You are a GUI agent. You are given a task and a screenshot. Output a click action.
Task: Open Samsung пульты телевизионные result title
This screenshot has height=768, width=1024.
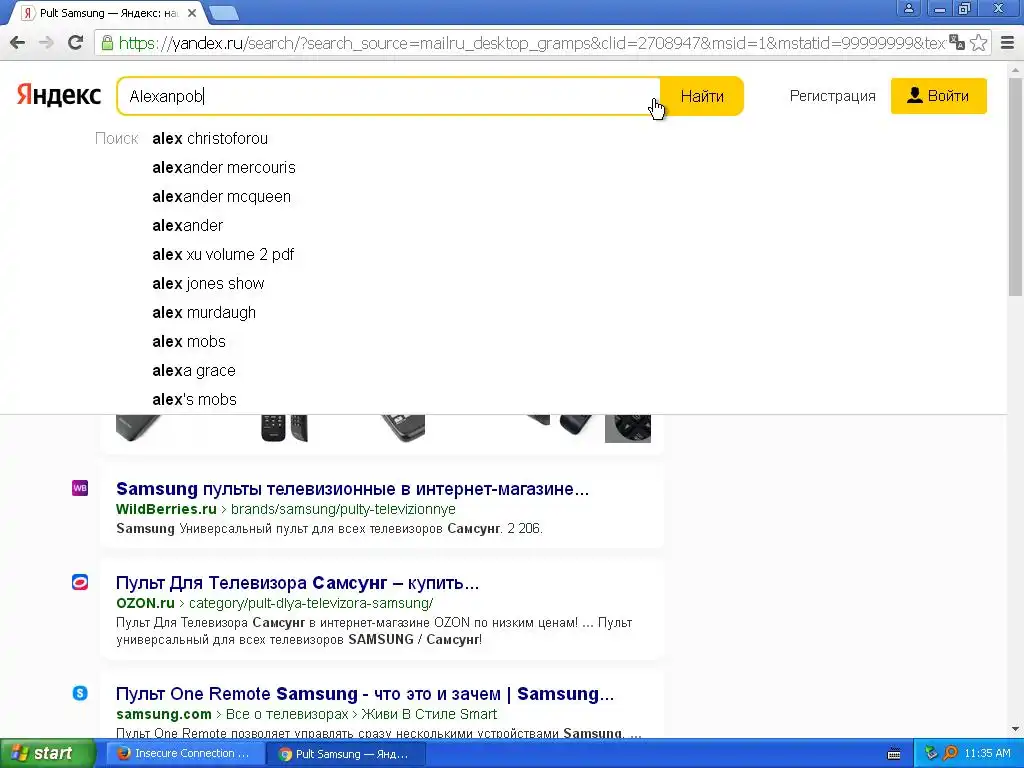point(352,489)
